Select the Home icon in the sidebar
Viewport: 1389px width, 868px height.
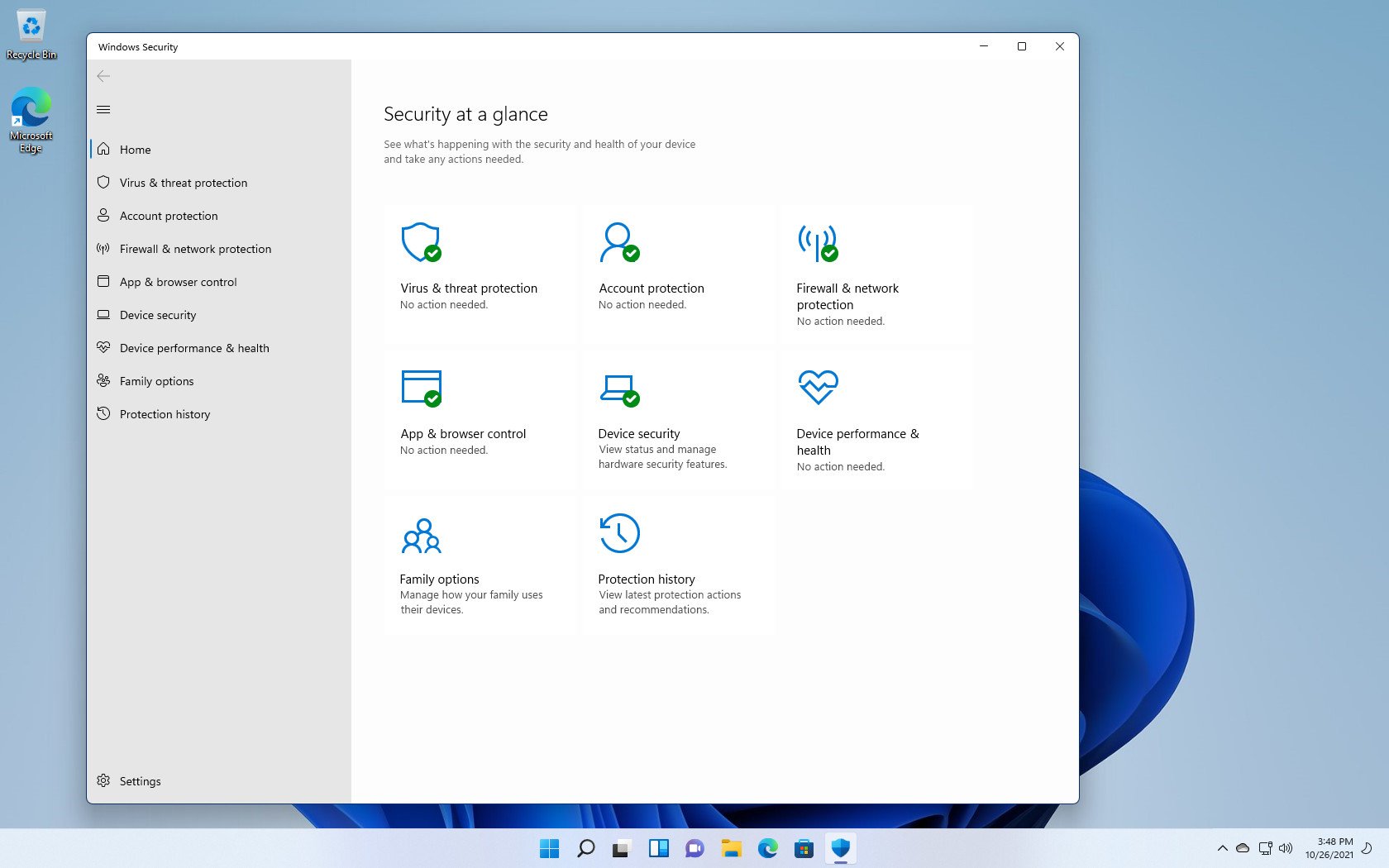103,149
